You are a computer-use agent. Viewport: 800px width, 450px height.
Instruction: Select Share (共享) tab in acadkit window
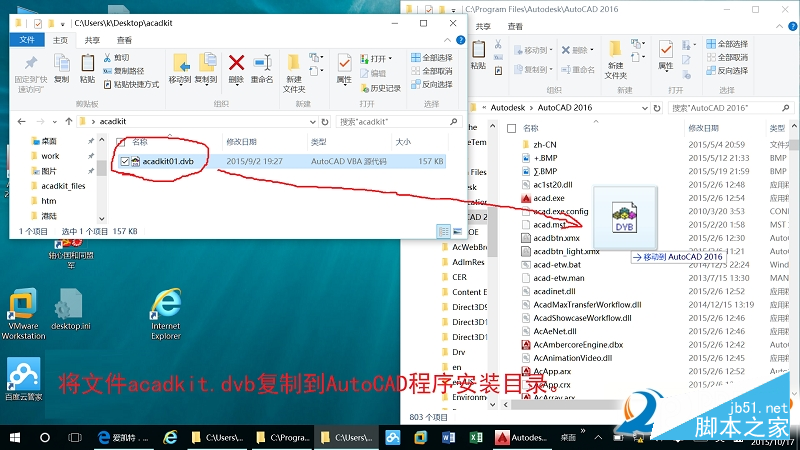point(92,40)
